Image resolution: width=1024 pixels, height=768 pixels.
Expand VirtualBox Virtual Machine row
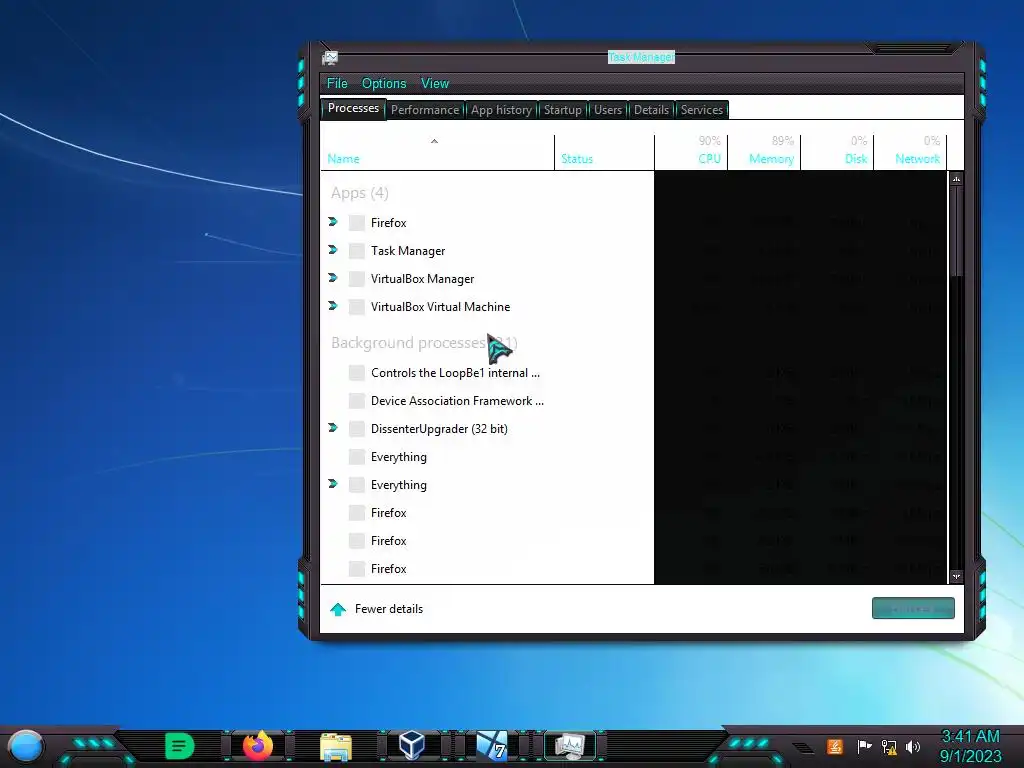click(x=333, y=306)
